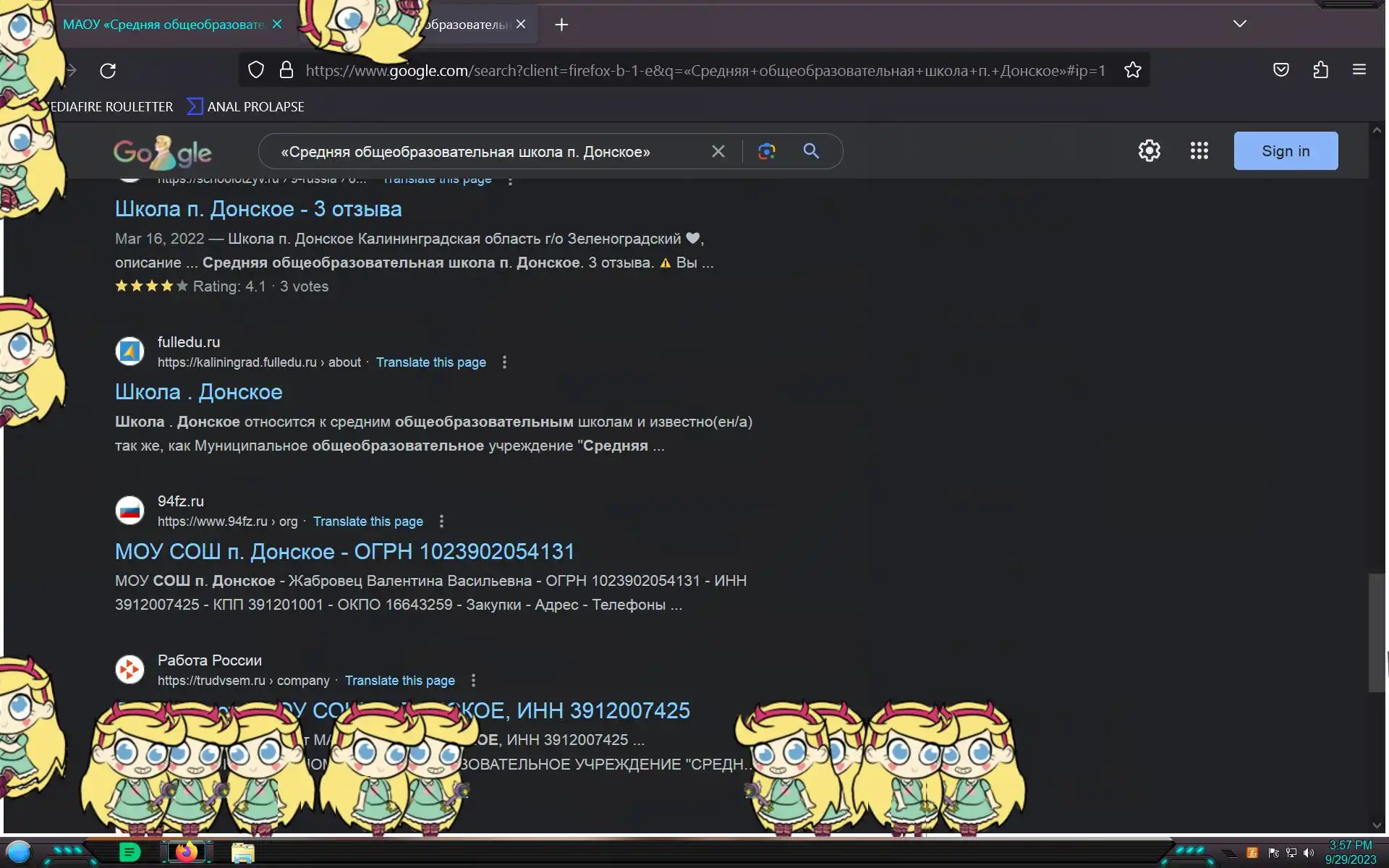Open a new browser tab
This screenshot has width=1389, height=868.
point(561,25)
